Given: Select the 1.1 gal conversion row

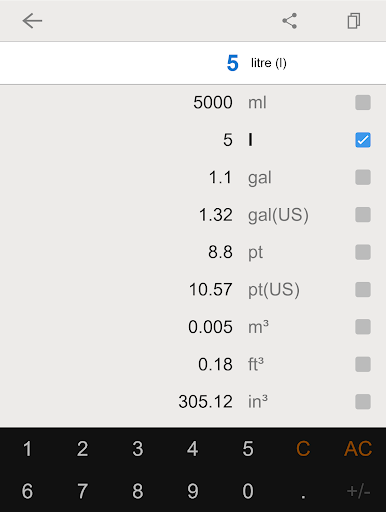Looking at the screenshot, I should (193, 177).
